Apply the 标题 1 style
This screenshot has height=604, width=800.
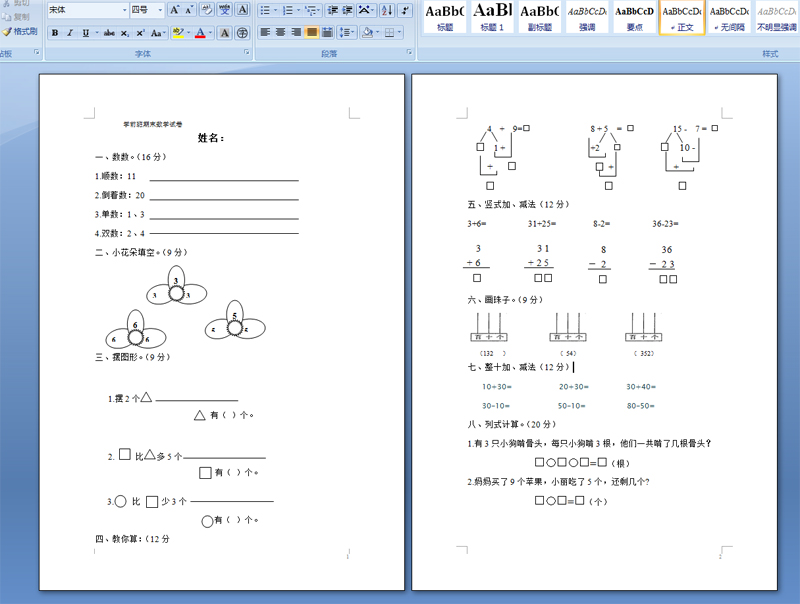492,17
